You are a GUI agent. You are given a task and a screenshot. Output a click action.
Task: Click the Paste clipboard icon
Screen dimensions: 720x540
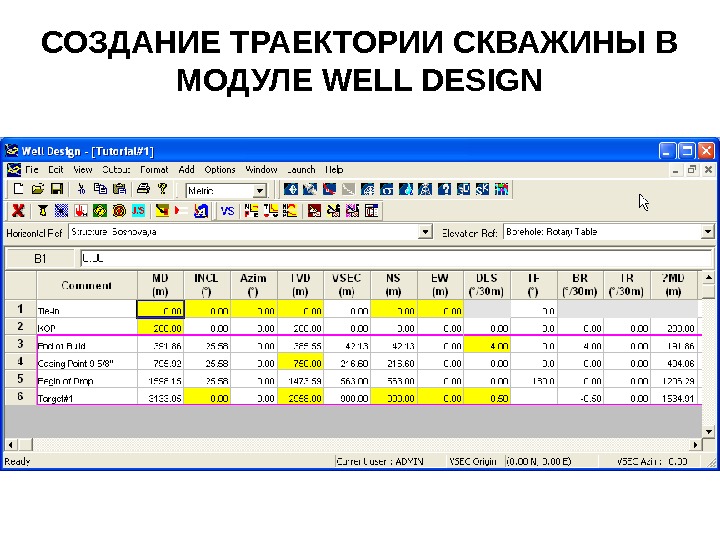coord(119,189)
